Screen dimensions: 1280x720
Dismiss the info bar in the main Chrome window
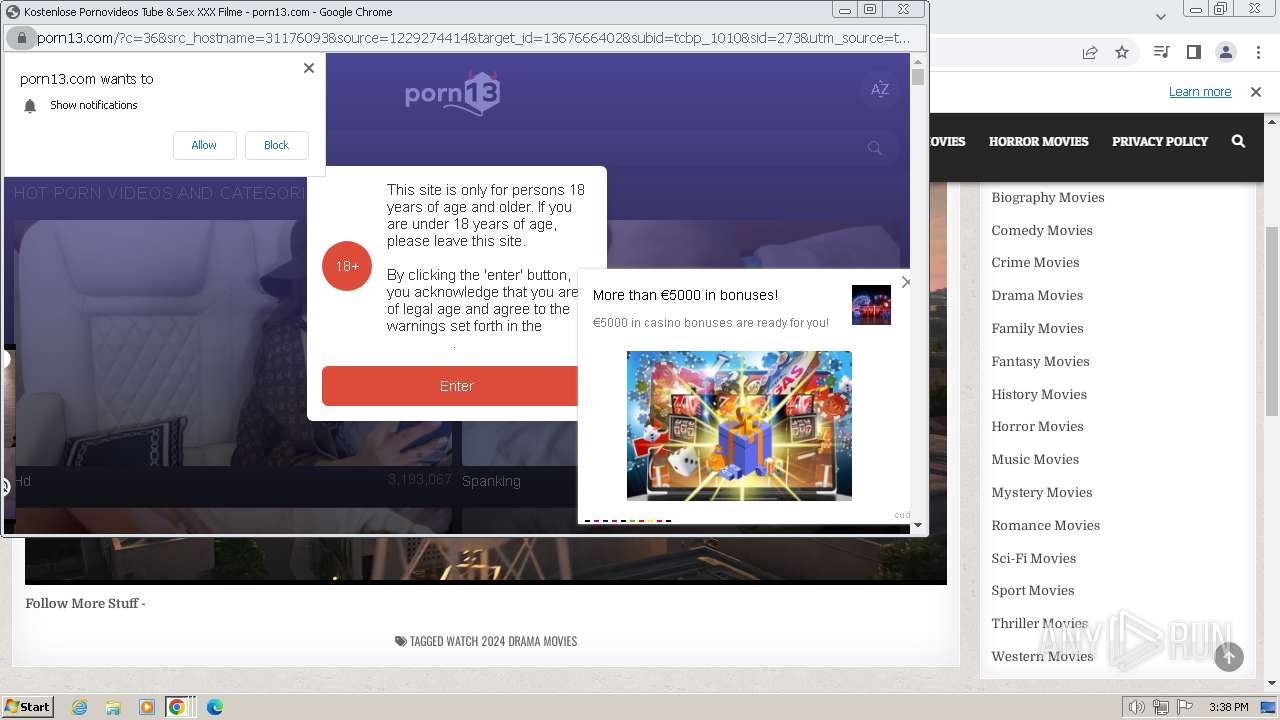click(x=1256, y=92)
